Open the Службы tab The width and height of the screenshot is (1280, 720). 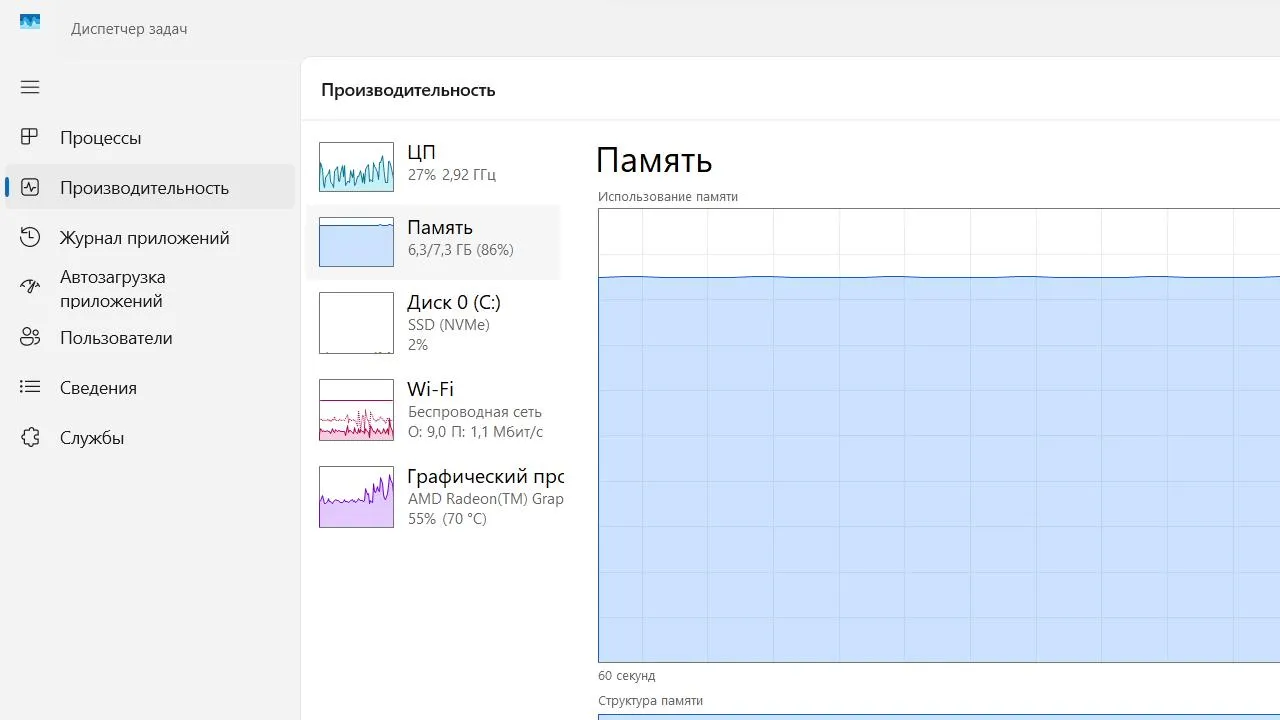pos(150,438)
